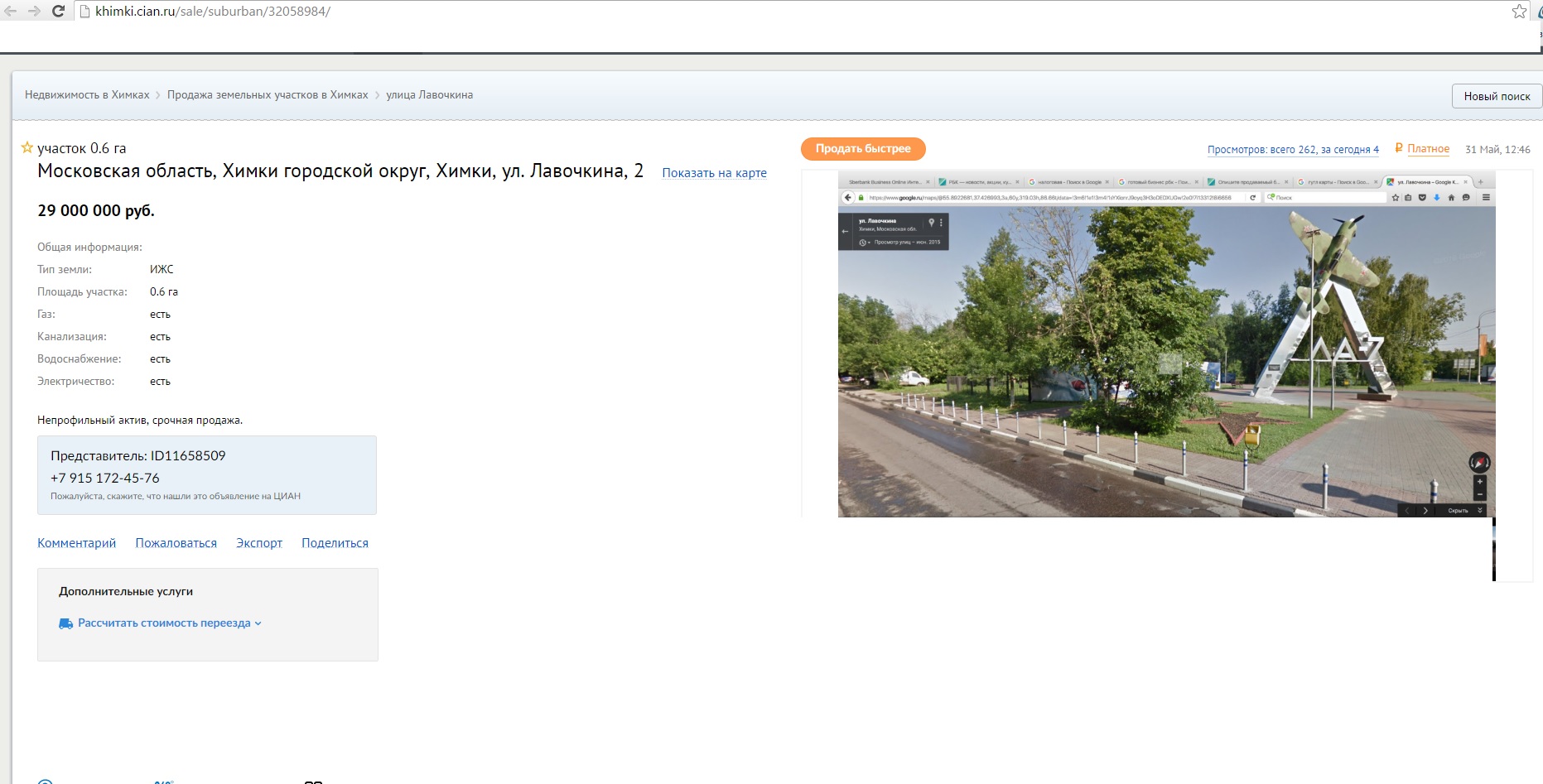Click Пожаловаться to report listing

[x=176, y=543]
